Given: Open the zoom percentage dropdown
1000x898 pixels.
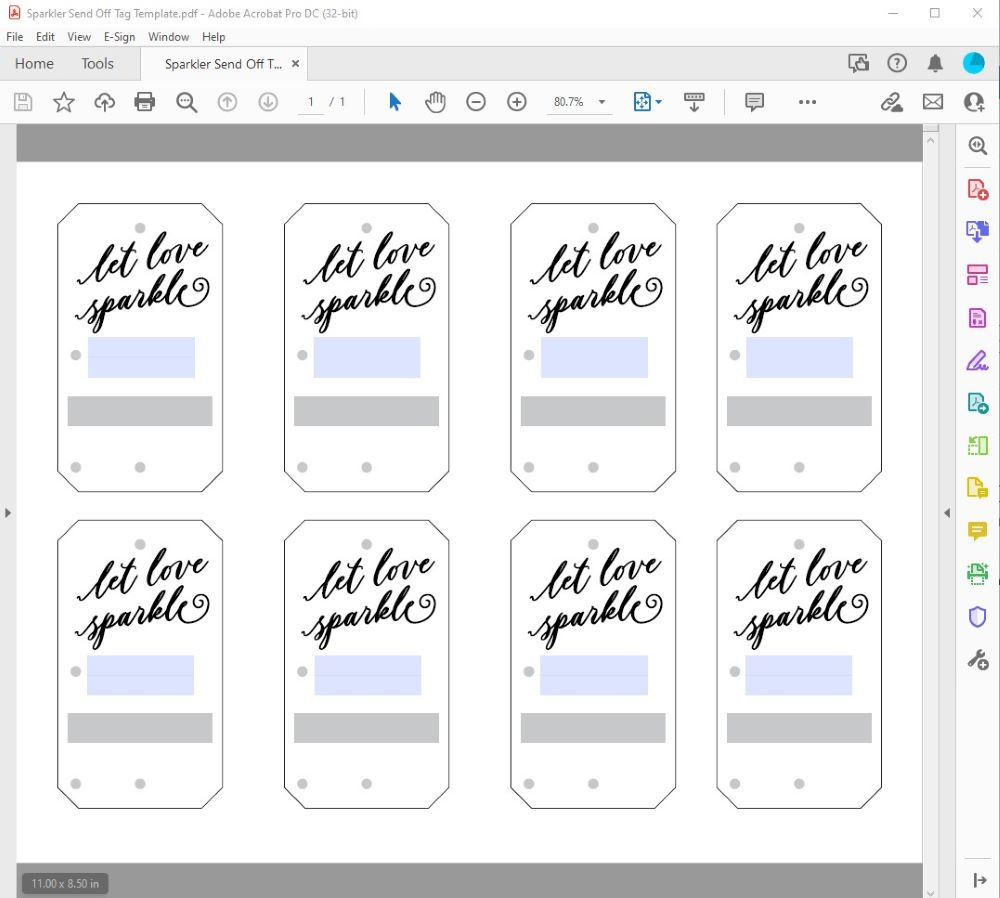Looking at the screenshot, I should tap(601, 101).
